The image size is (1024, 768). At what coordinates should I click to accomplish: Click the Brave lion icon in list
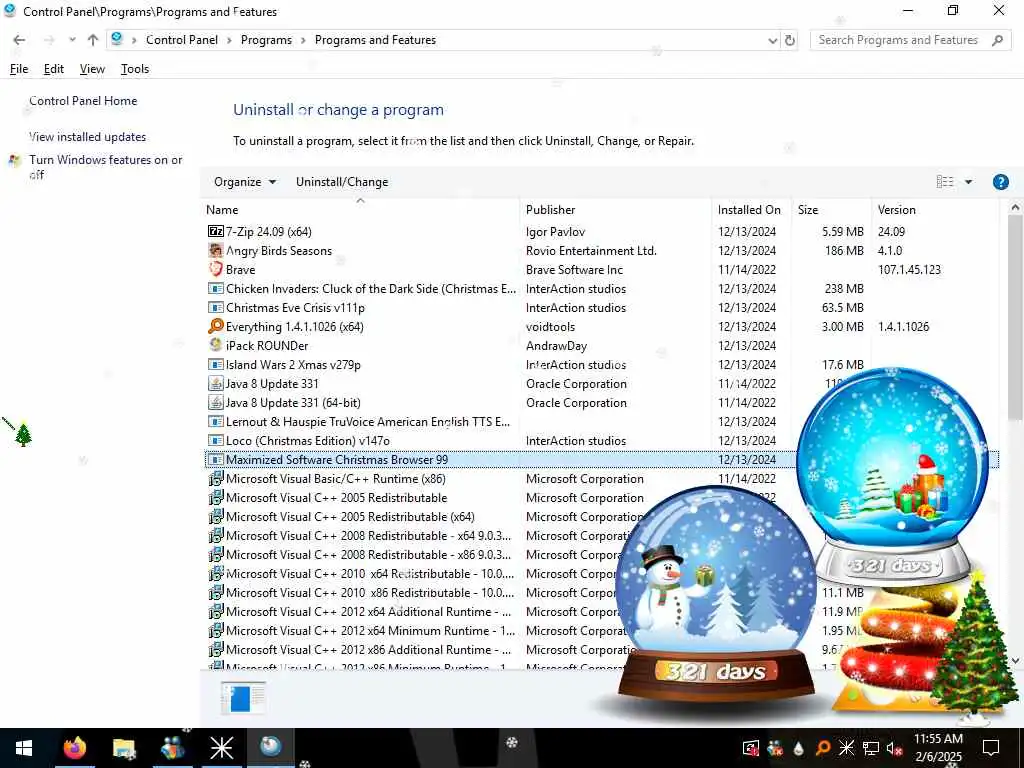(216, 269)
